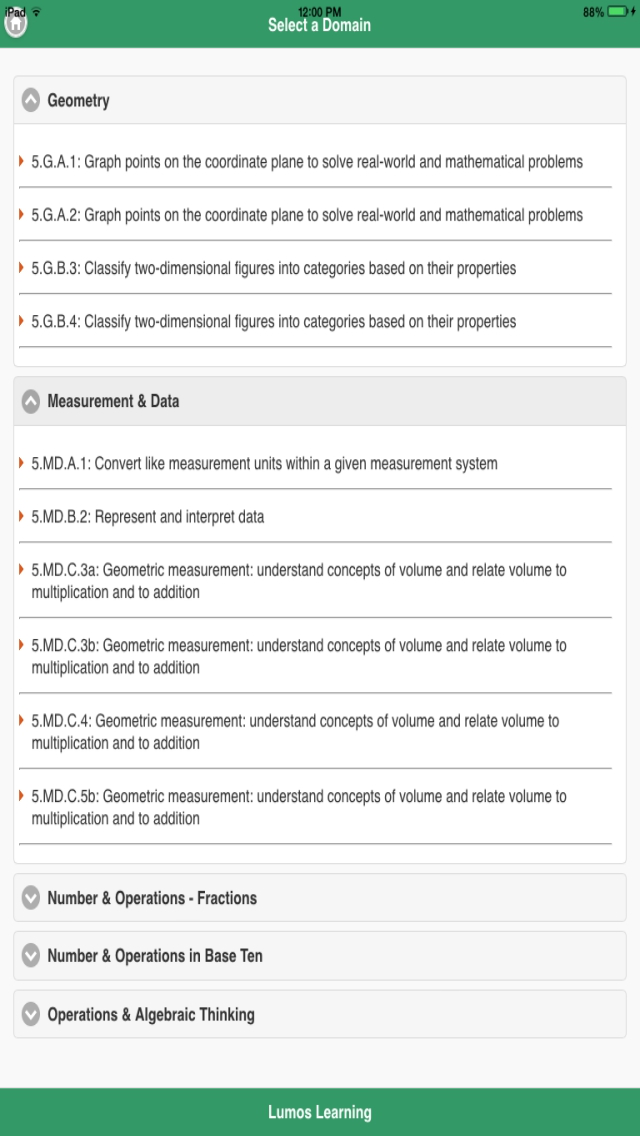Screen dimensions: 640x1136
Task: Tap the home icon in header
Action: pos(15,24)
